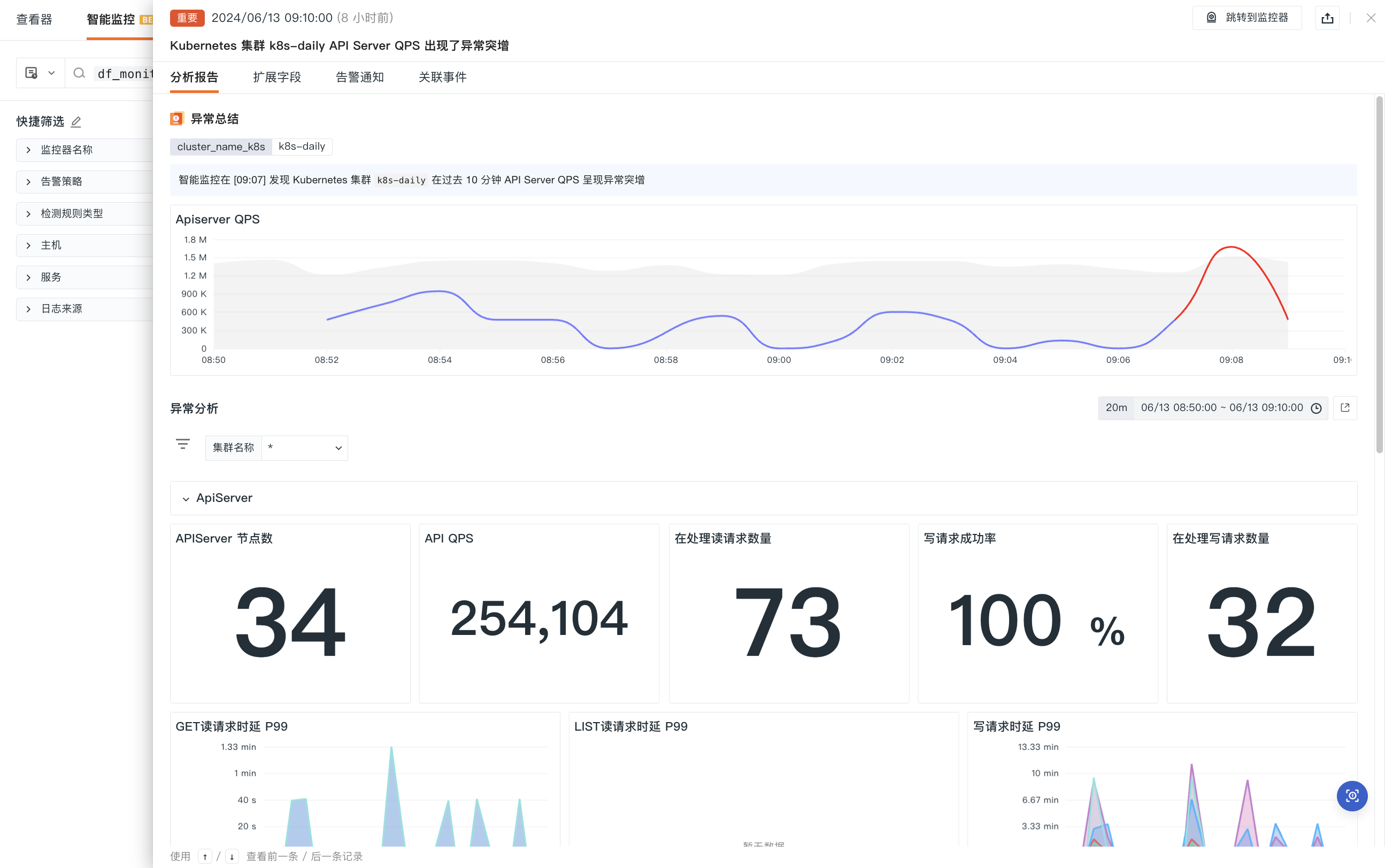Viewport: 1385px width, 868px height.
Task: Open the dashboard in new window icon
Action: point(1344,408)
